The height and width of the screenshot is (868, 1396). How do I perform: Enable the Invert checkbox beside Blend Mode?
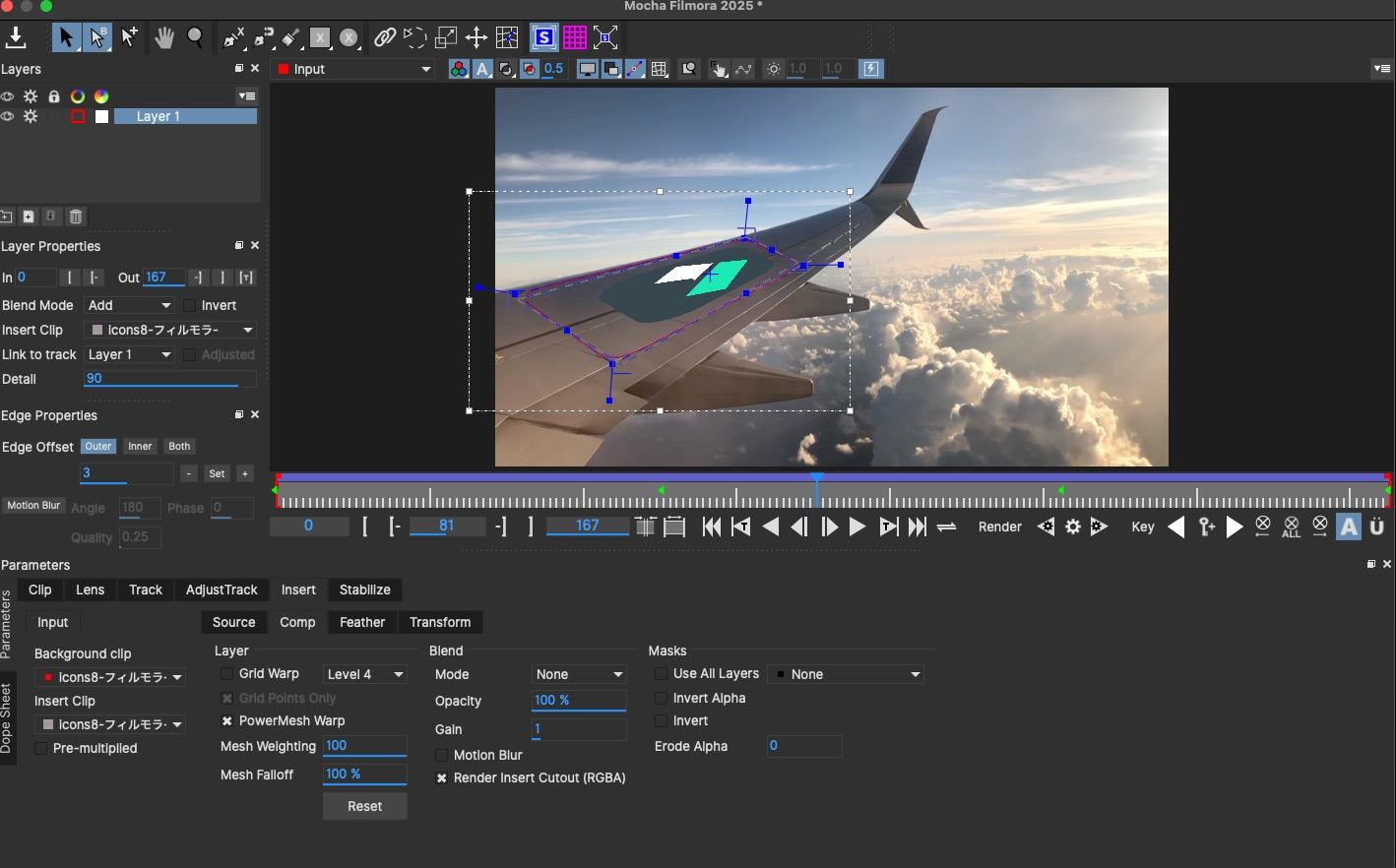coord(190,305)
